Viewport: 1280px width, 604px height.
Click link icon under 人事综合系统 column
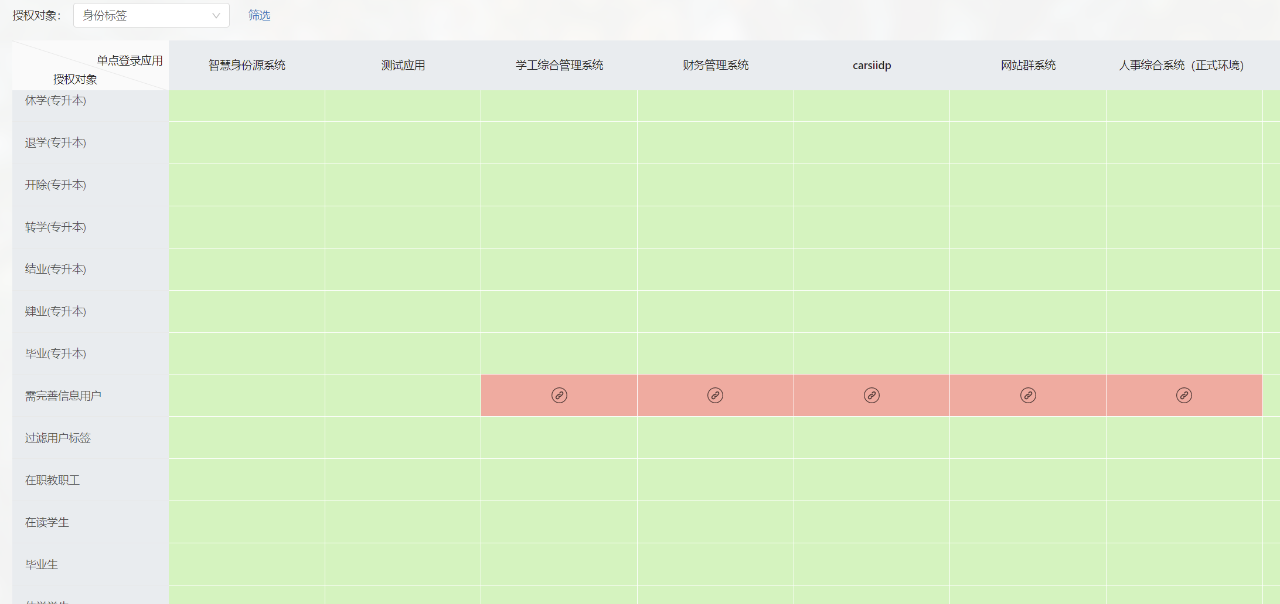[x=1184, y=395]
